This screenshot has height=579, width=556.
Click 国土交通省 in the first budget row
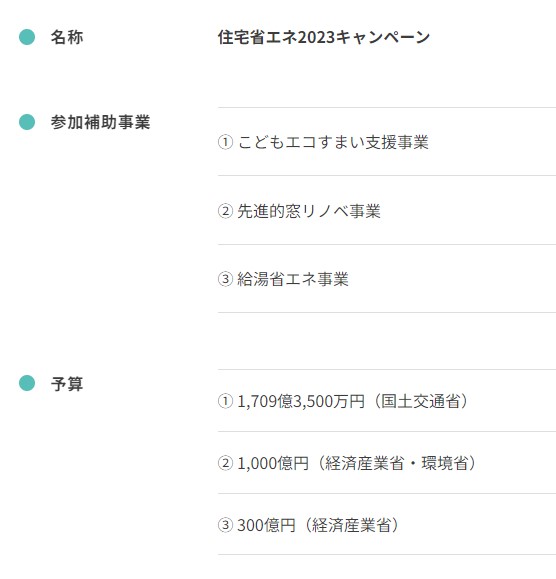coord(420,401)
